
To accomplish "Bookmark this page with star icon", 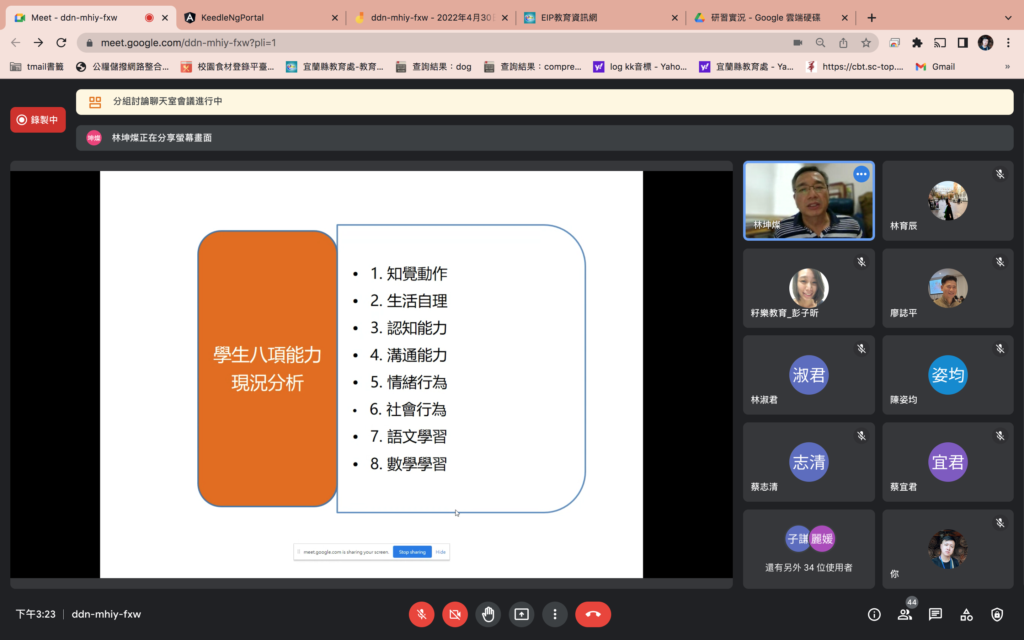I will [x=866, y=42].
